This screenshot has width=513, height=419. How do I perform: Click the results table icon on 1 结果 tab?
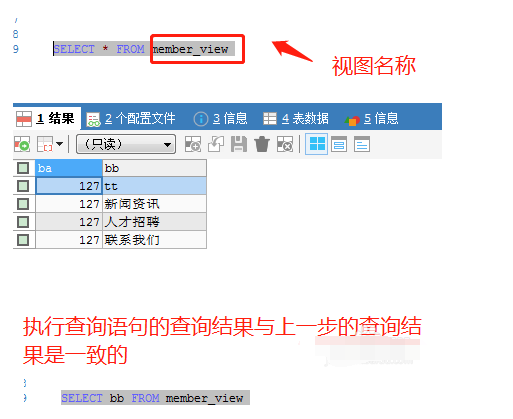(x=24, y=119)
